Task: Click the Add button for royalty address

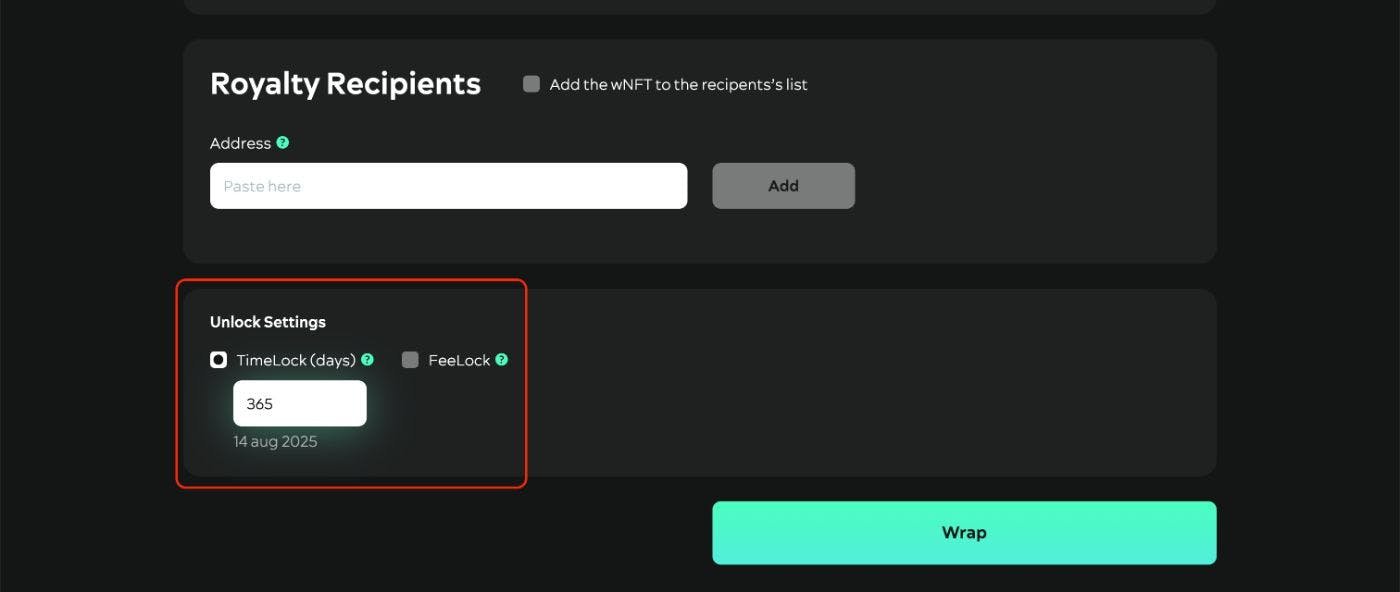Action: point(783,186)
